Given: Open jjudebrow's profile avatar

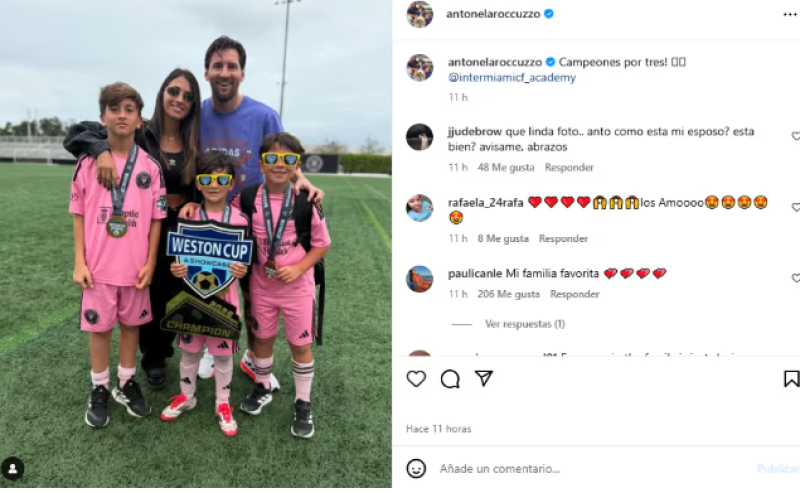Looking at the screenshot, I should pos(419,137).
